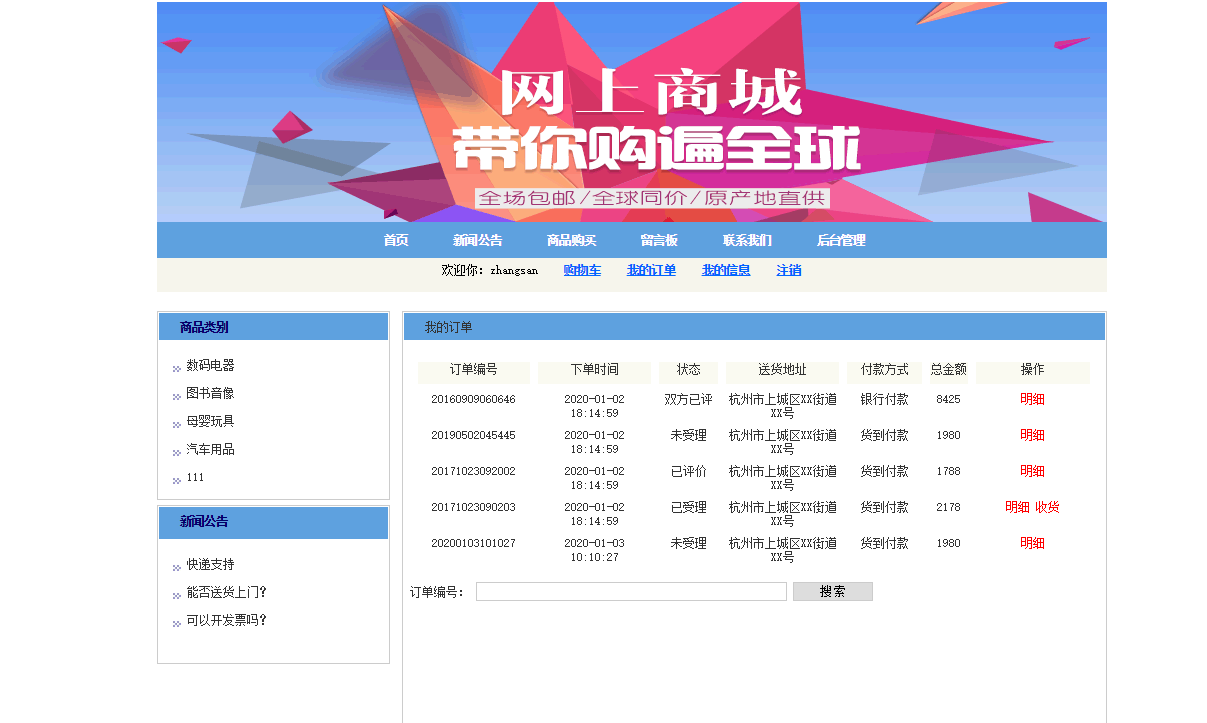Open 后台管理 in navigation bar
This screenshot has height=723, width=1207.
841,240
